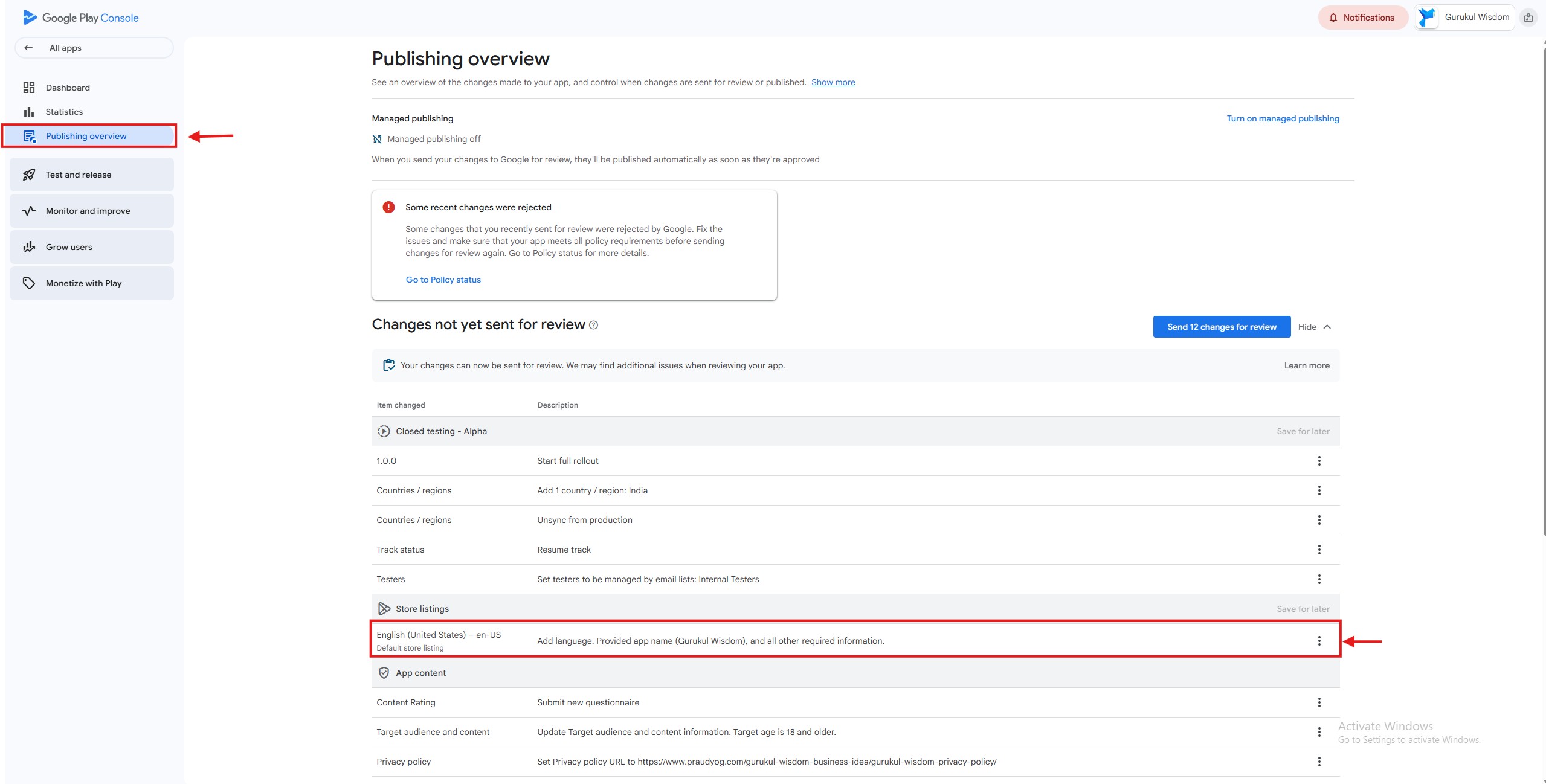Open three-dot menu for Track status row

tap(1319, 550)
